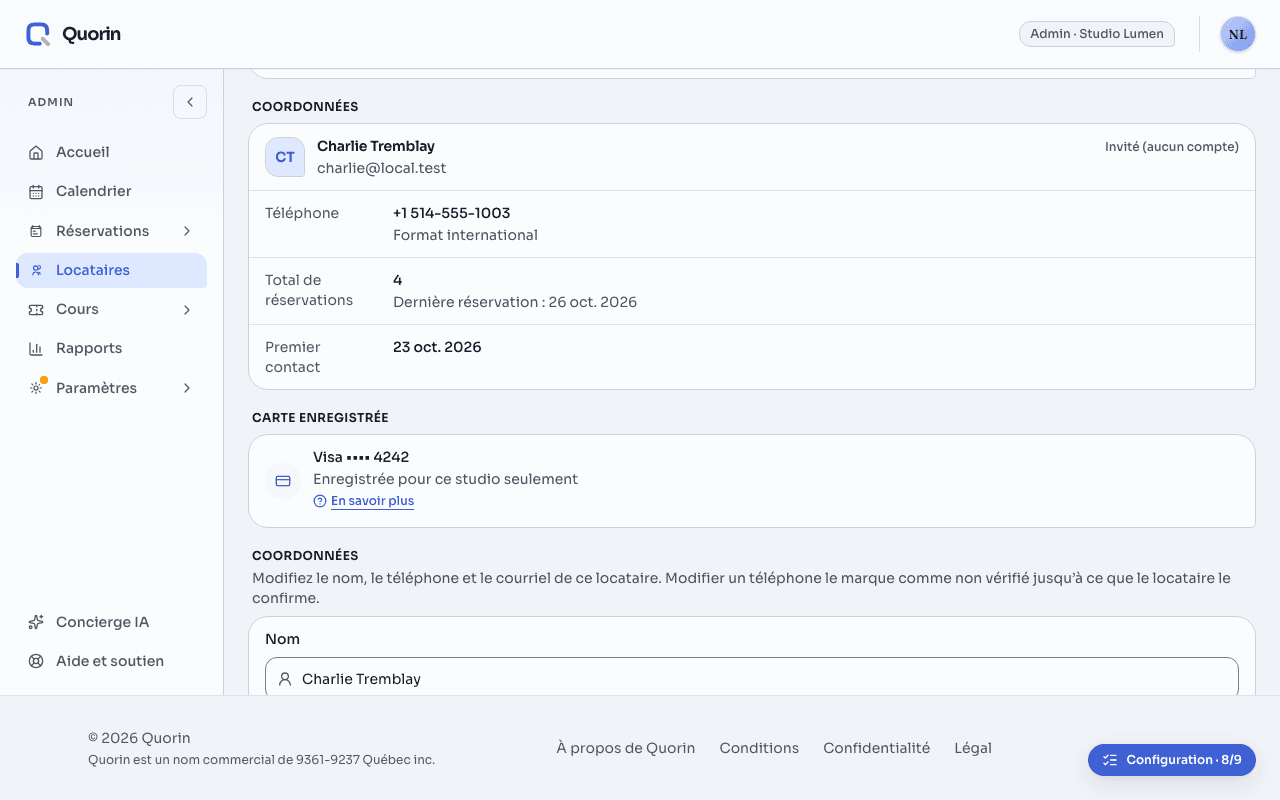
Task: Open Rapports in the sidebar
Action: pos(112,349)
